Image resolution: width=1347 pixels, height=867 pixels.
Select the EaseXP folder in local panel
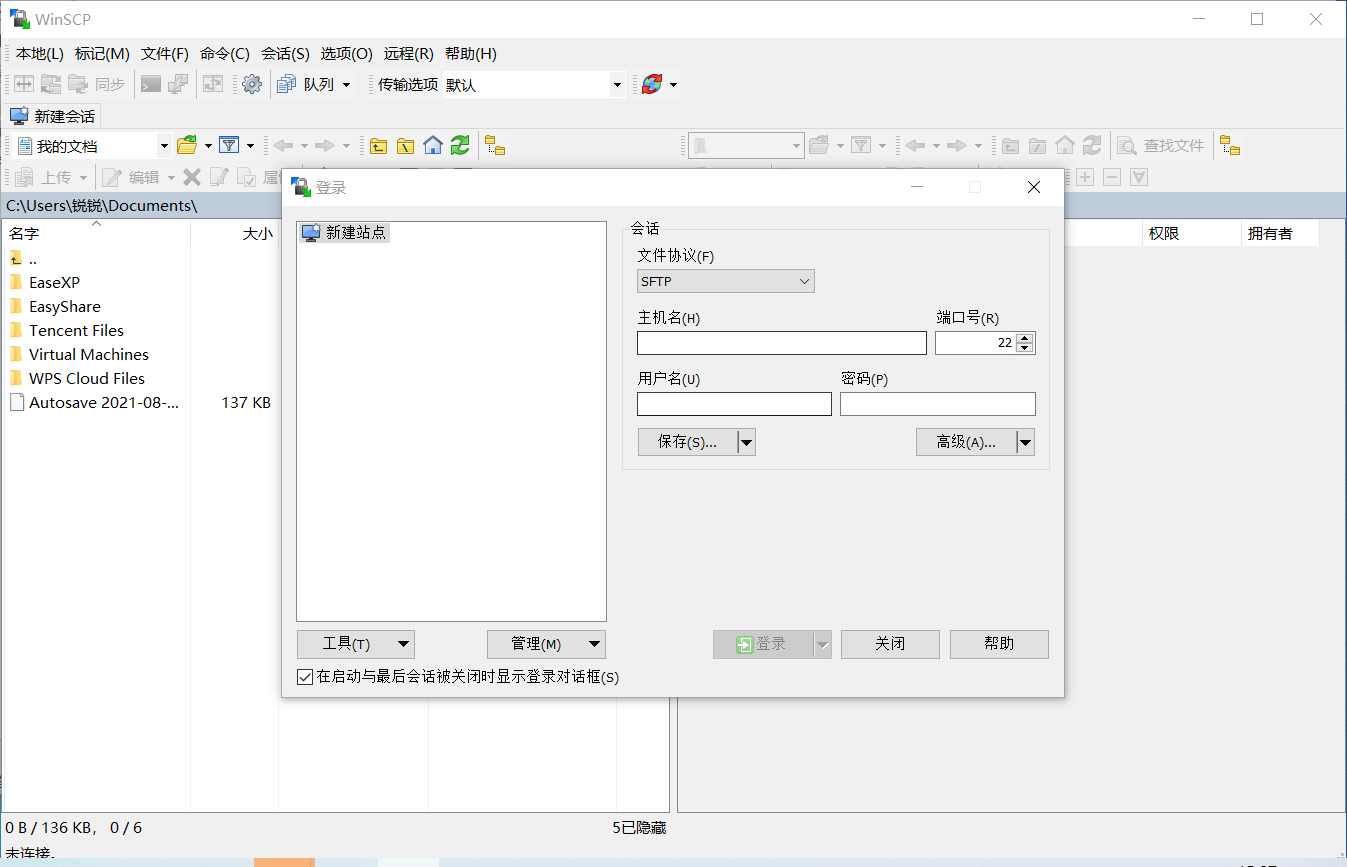[54, 282]
